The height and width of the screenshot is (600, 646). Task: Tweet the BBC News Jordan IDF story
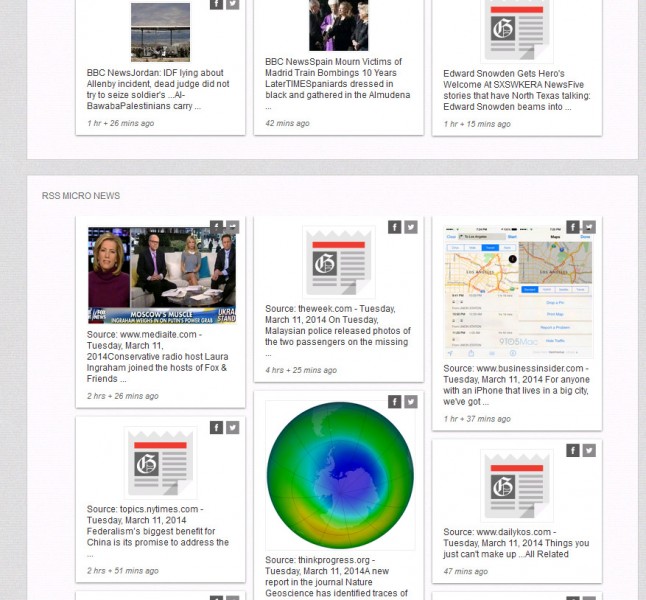click(x=233, y=4)
